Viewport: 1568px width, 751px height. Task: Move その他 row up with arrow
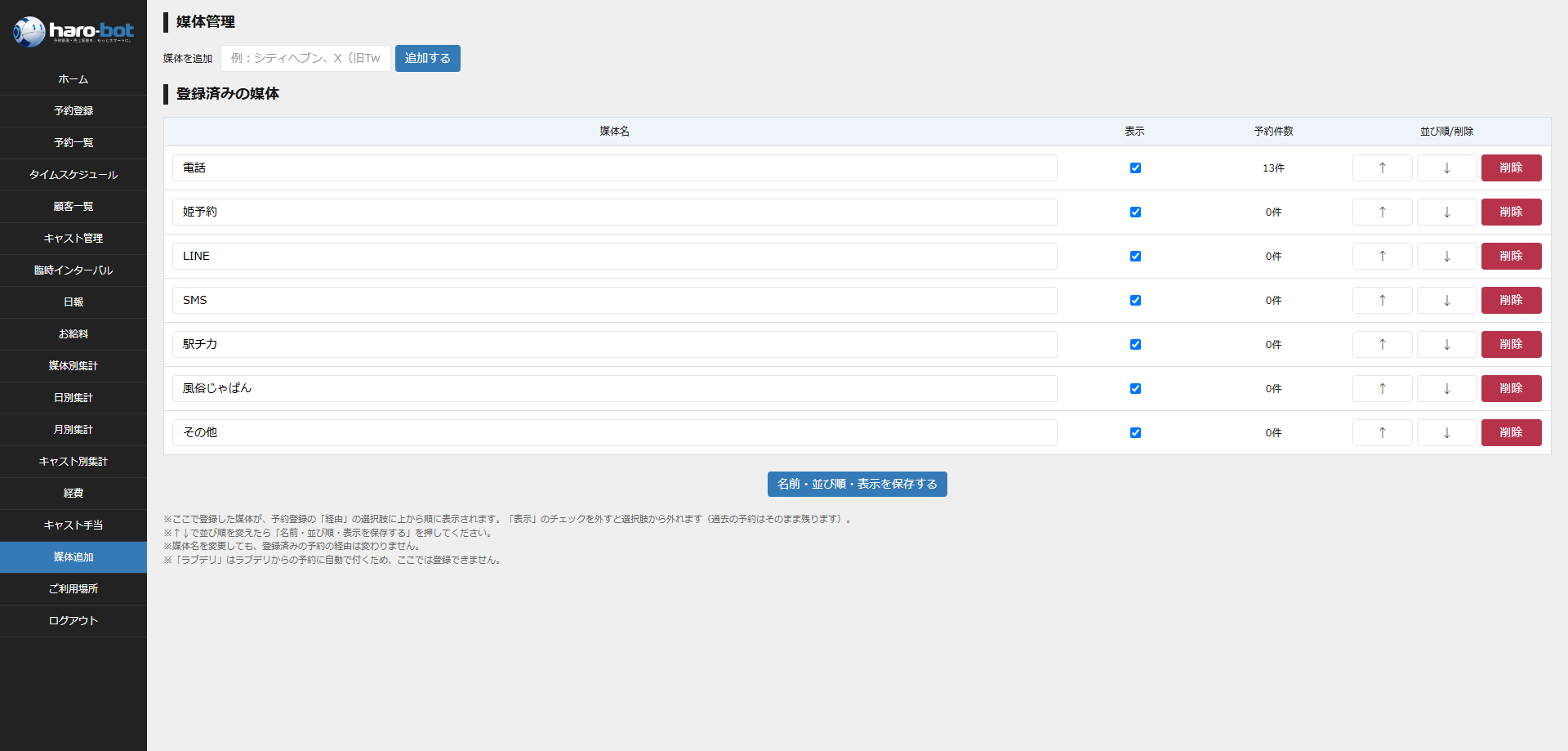point(1383,432)
